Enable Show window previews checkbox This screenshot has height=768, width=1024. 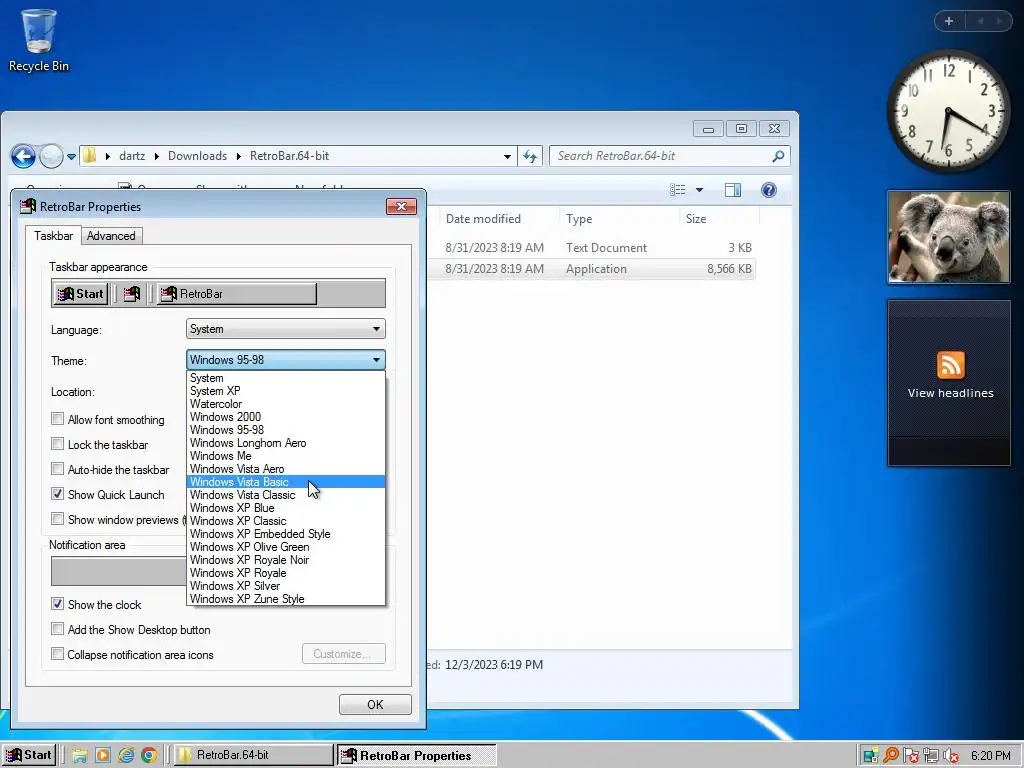coord(57,519)
